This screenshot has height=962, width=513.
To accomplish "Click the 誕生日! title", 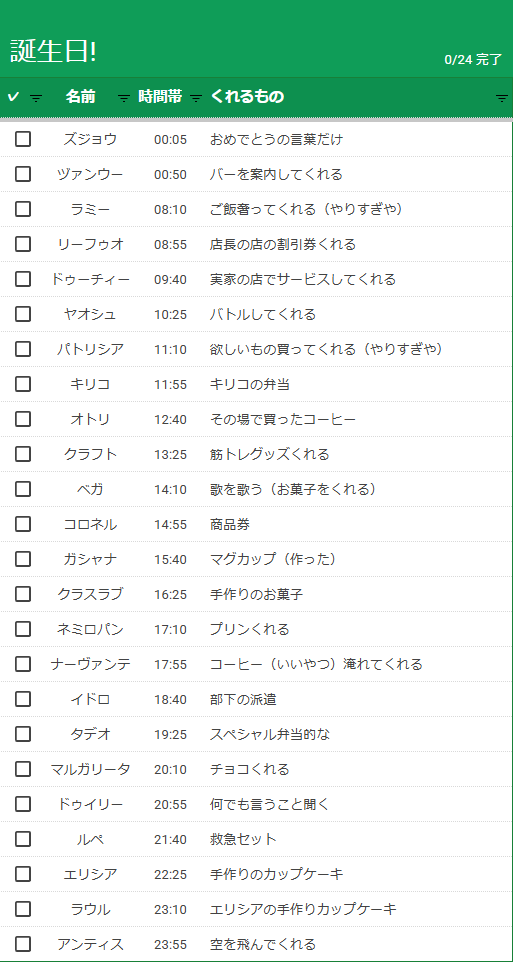I will 53,52.
